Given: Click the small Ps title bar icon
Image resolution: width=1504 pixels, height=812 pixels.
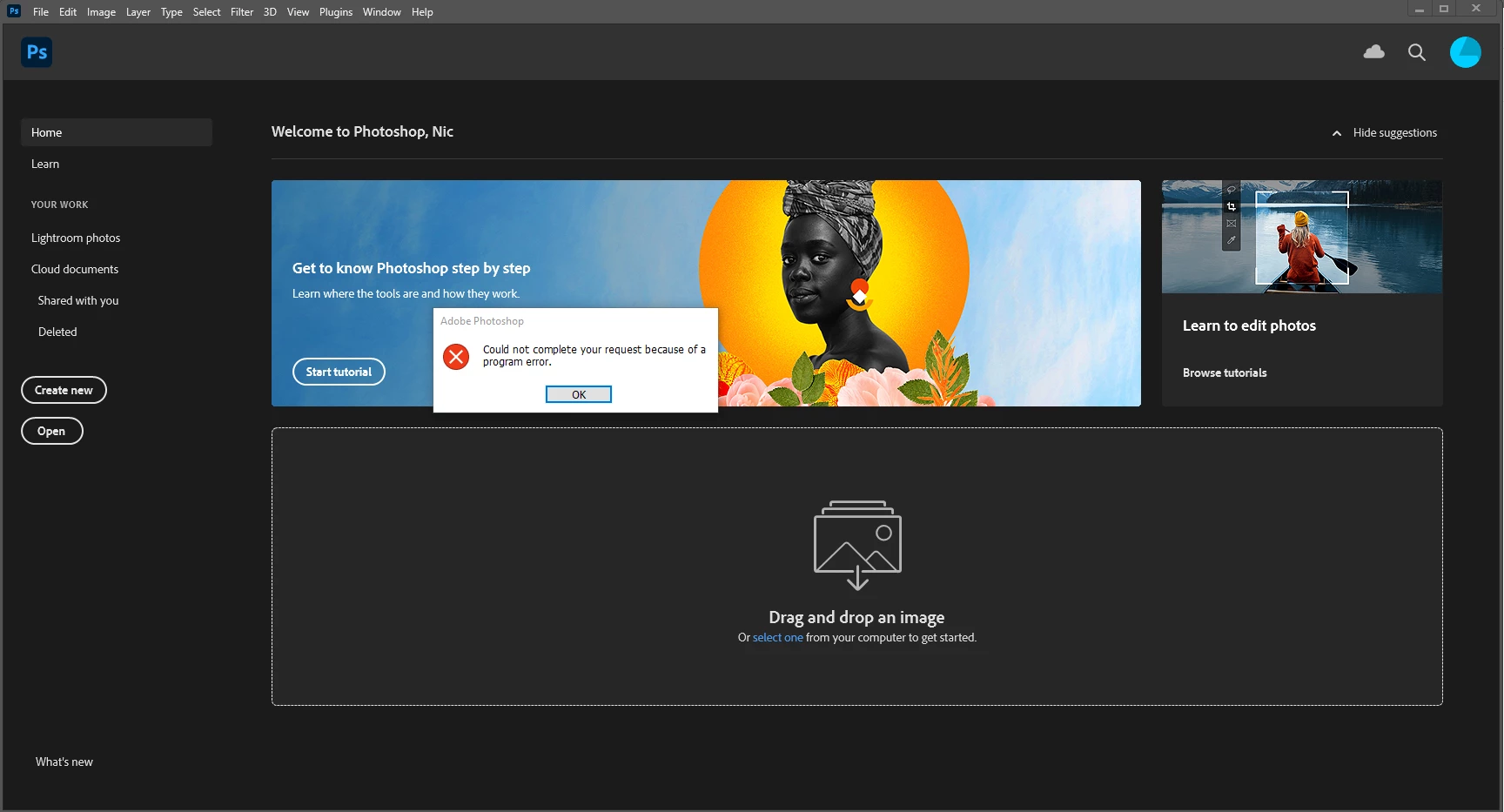Looking at the screenshot, I should point(14,11).
